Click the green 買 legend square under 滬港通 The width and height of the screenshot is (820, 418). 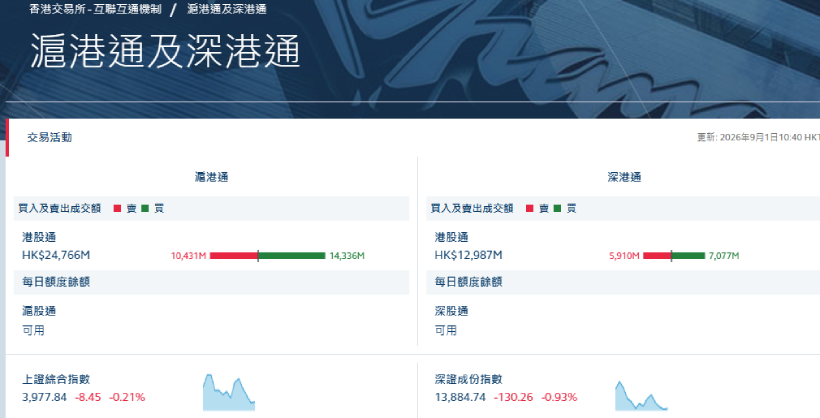[145, 208]
